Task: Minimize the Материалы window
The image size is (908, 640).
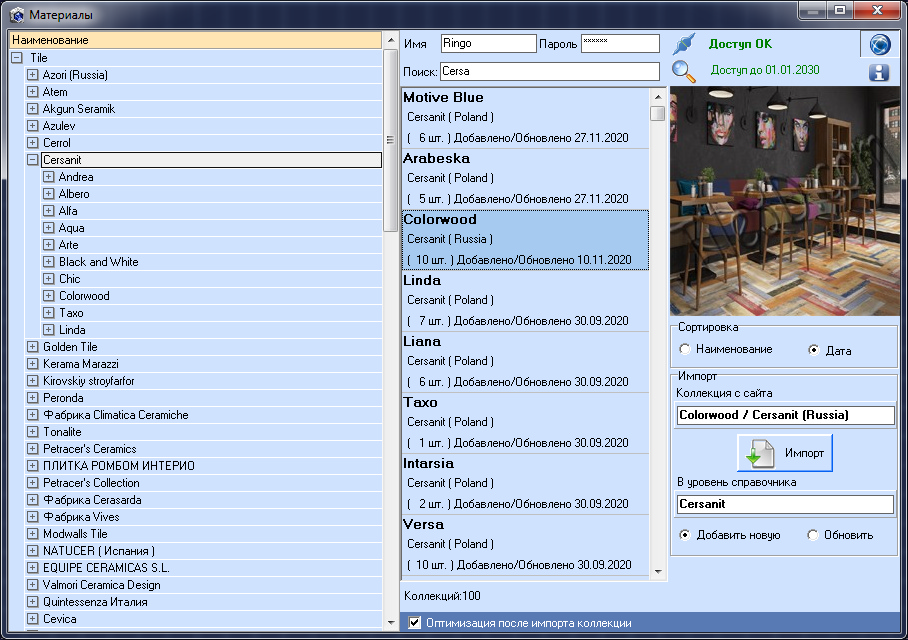Action: click(x=814, y=11)
